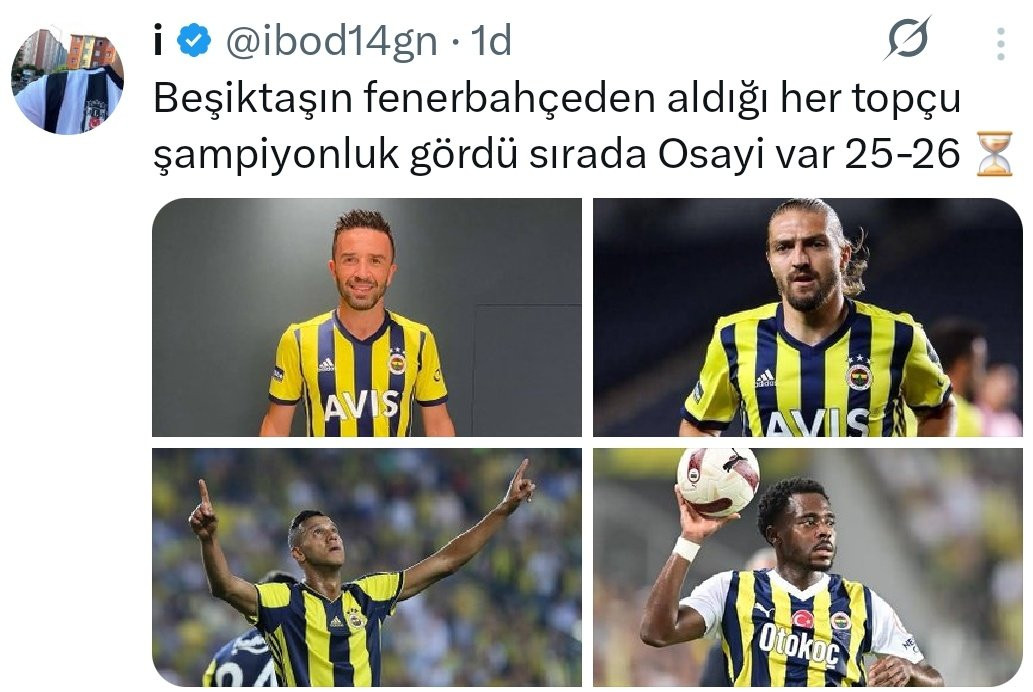
Task: Click the club crest on bearded player's jersey
Action: (x=859, y=375)
